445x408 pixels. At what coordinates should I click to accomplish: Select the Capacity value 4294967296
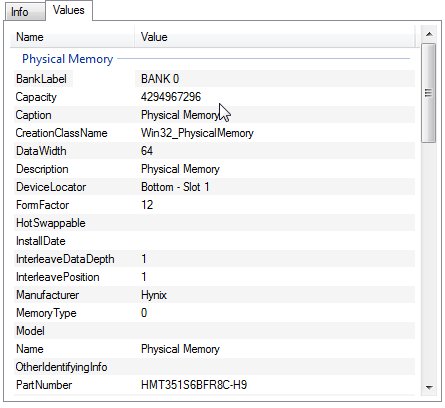(x=171, y=97)
